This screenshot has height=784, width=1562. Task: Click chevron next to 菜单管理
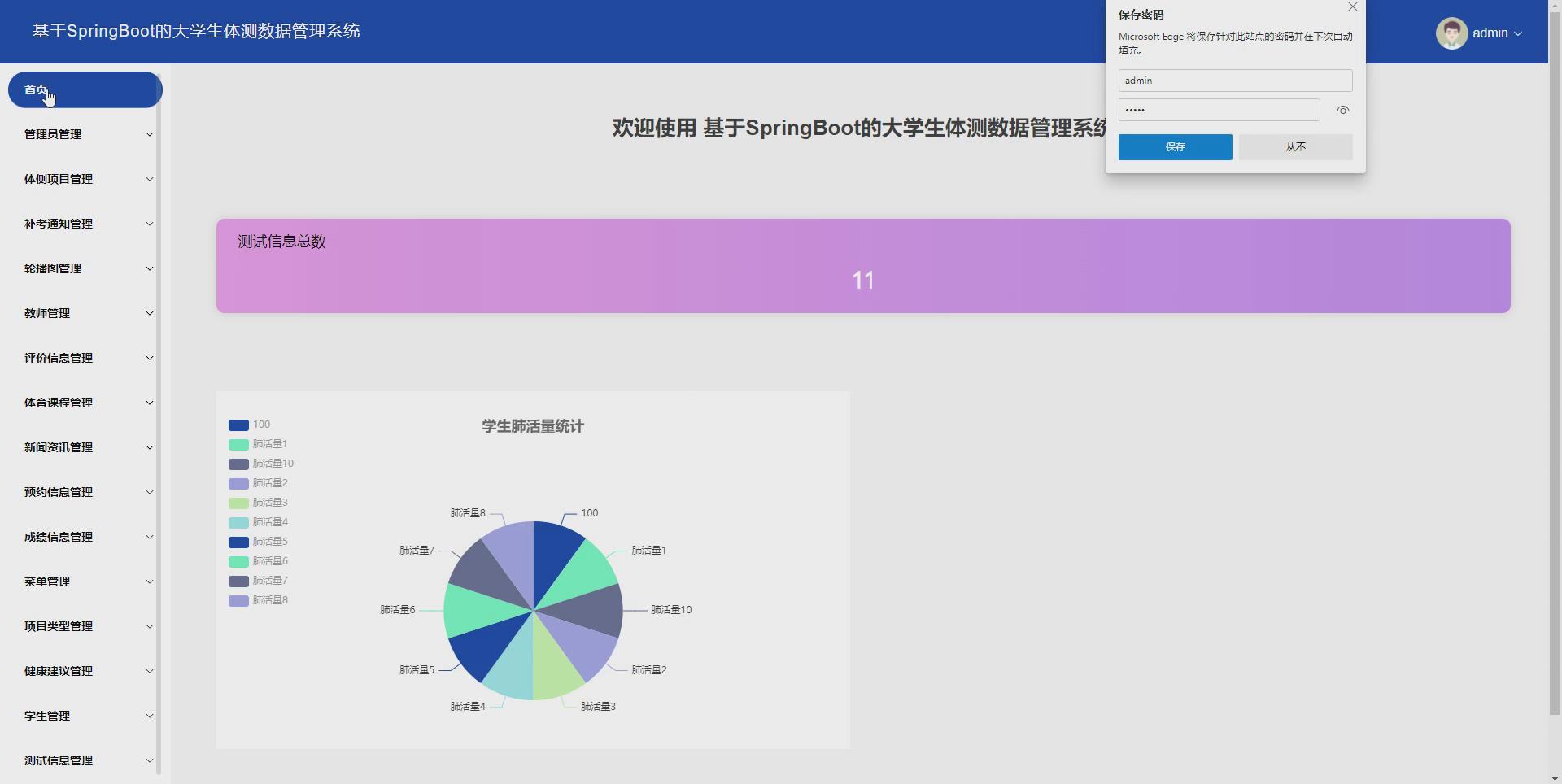click(x=150, y=581)
